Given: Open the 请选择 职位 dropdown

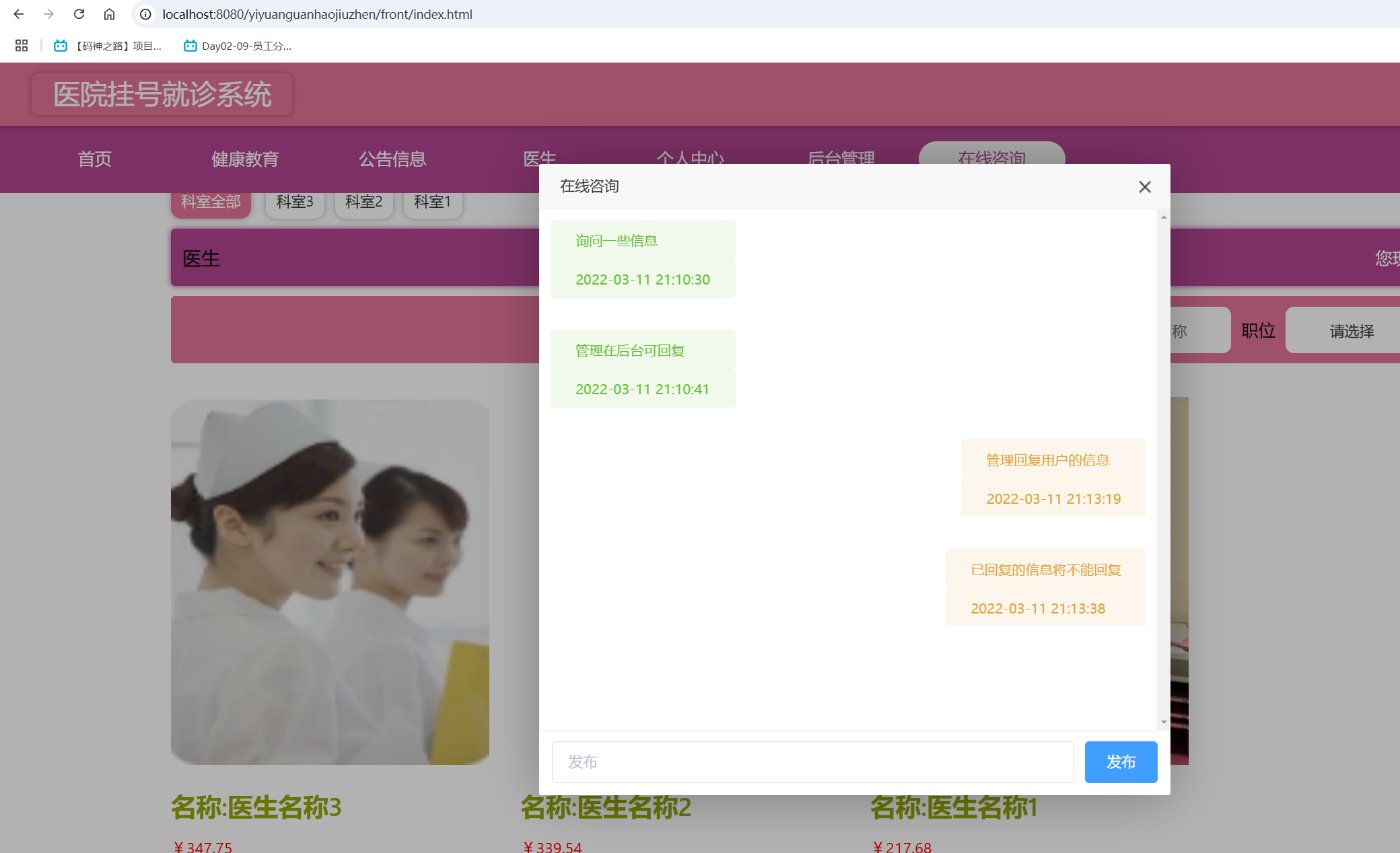Looking at the screenshot, I should (1343, 330).
